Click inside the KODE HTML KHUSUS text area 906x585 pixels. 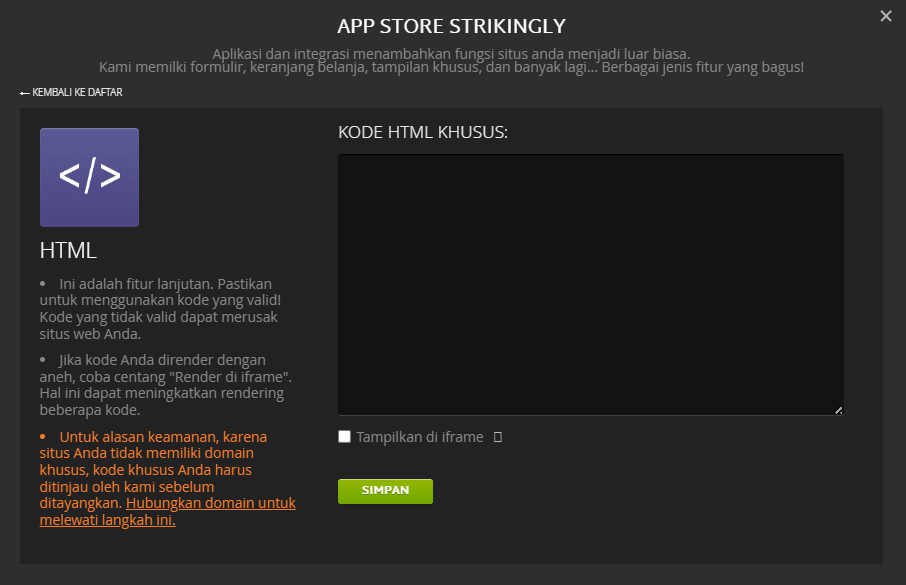click(589, 284)
